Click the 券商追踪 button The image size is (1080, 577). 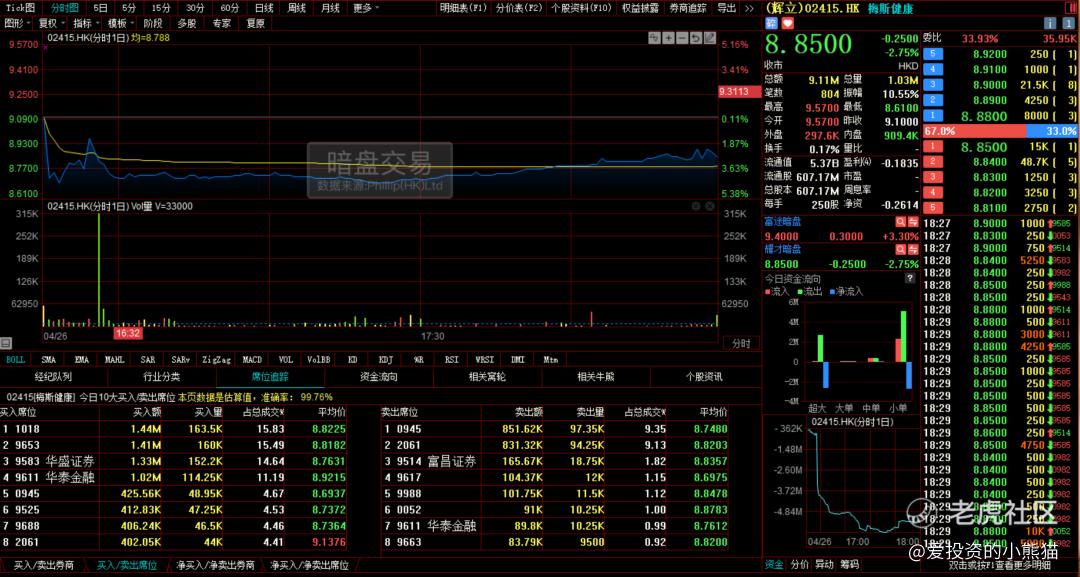(688, 8)
